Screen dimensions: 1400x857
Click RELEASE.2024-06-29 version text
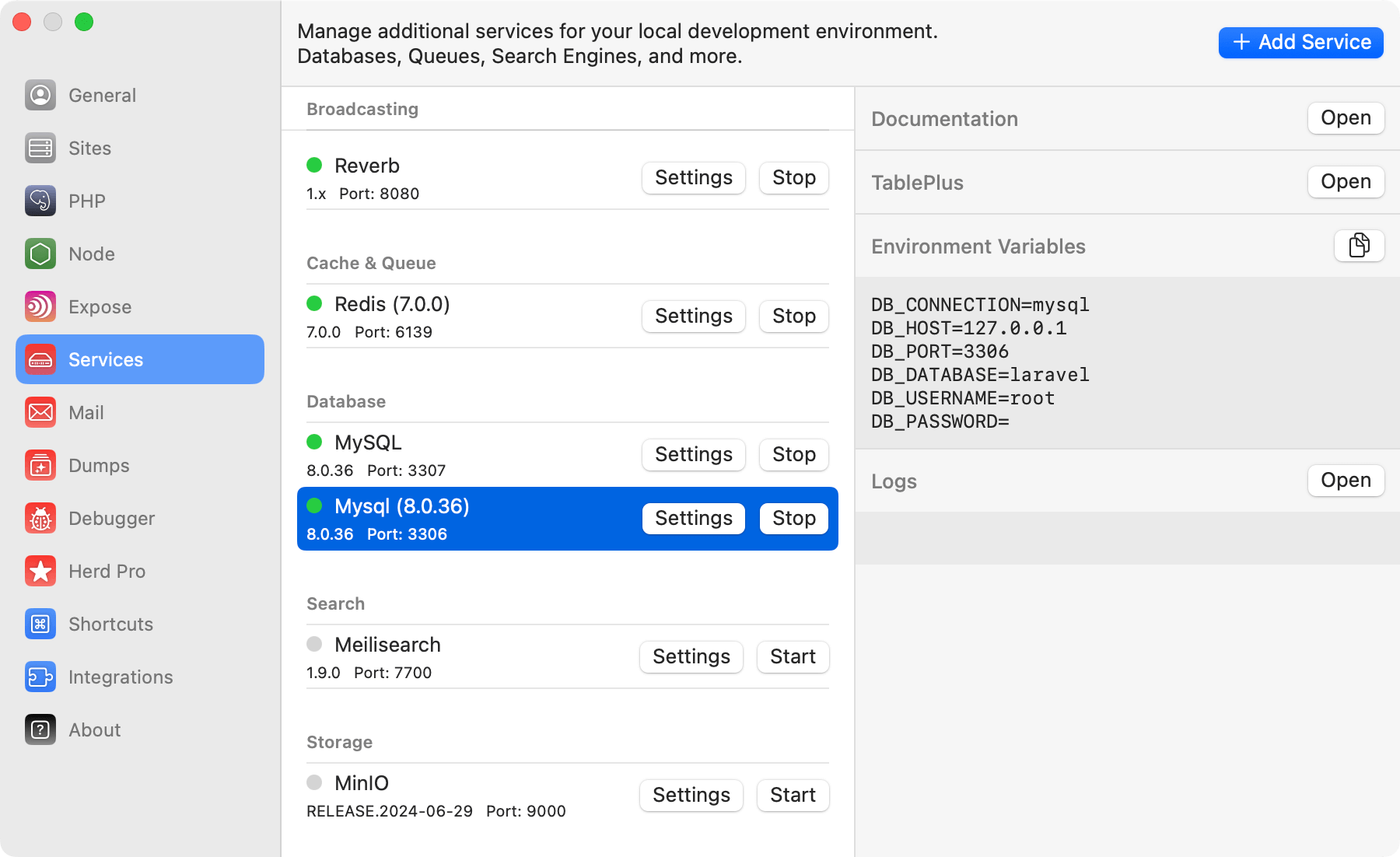coord(390,811)
